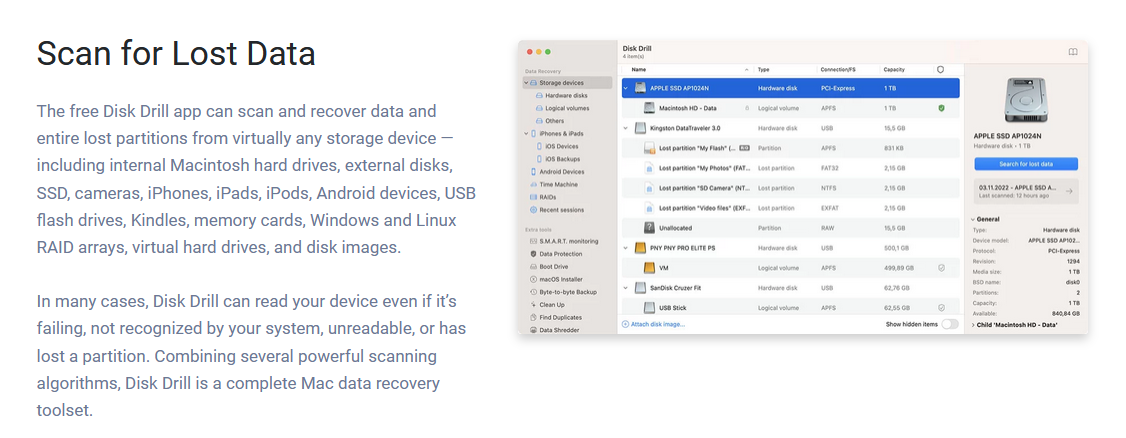This screenshot has width=1126, height=438.
Task: Click the Find Duplicates icon
Action: point(533,317)
